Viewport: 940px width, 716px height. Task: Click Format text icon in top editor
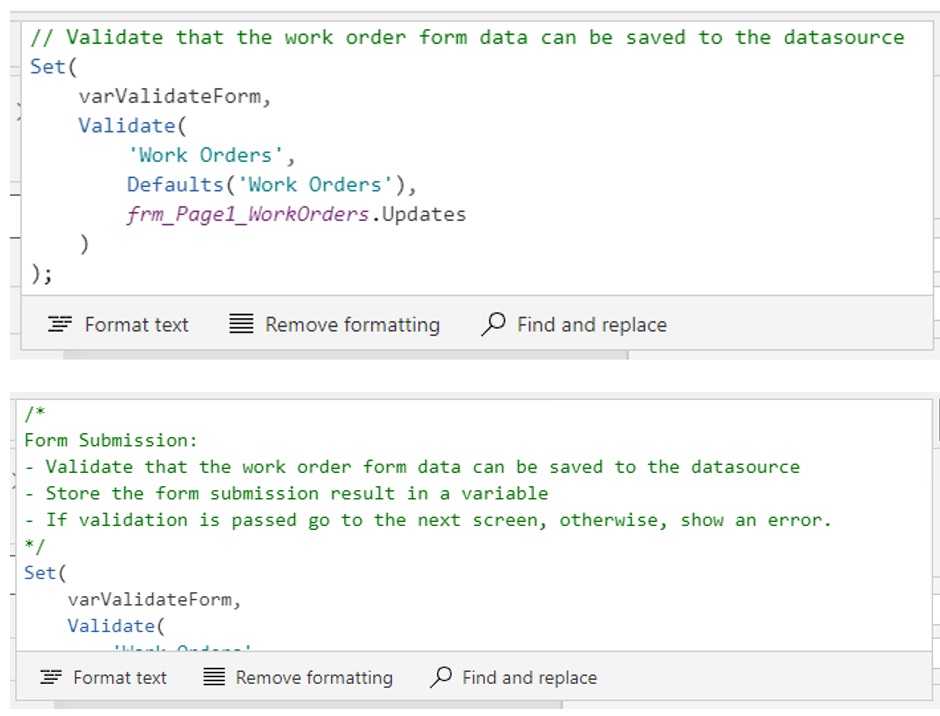pyautogui.click(x=60, y=324)
